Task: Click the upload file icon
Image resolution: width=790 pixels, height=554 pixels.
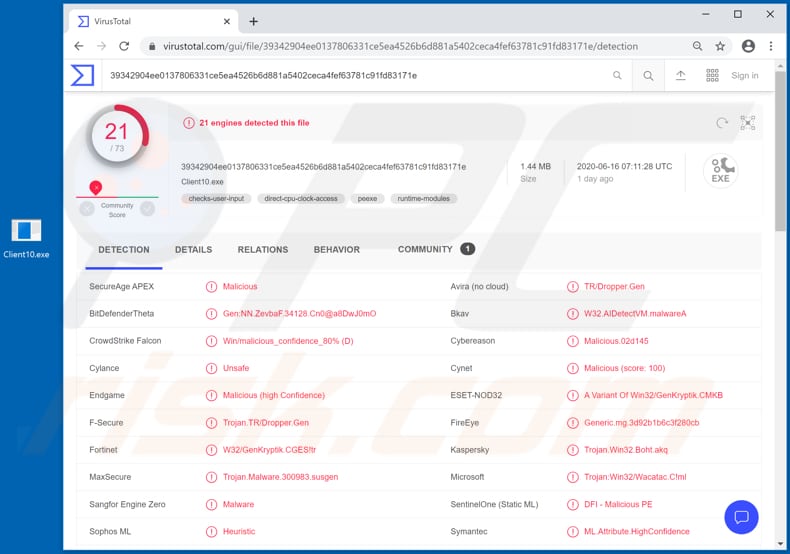Action: click(x=681, y=76)
